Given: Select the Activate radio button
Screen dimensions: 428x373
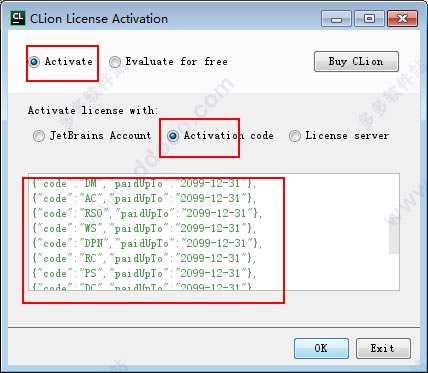Looking at the screenshot, I should point(61,62).
